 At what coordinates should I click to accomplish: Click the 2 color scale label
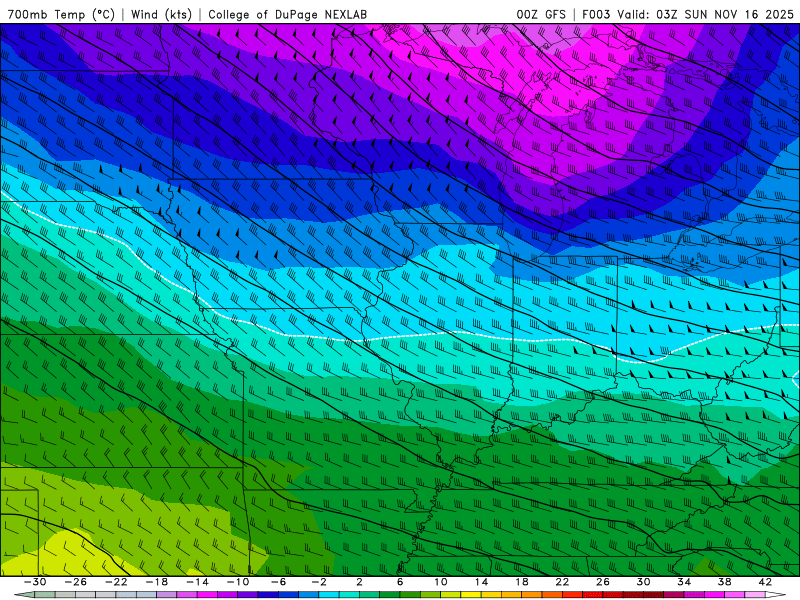(359, 582)
